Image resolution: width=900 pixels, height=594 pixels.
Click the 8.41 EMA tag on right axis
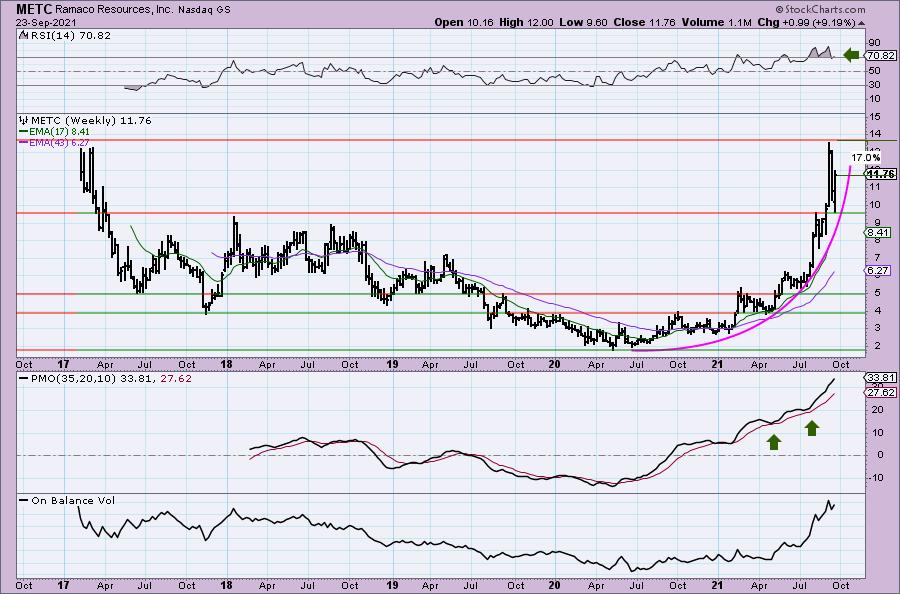tap(878, 232)
